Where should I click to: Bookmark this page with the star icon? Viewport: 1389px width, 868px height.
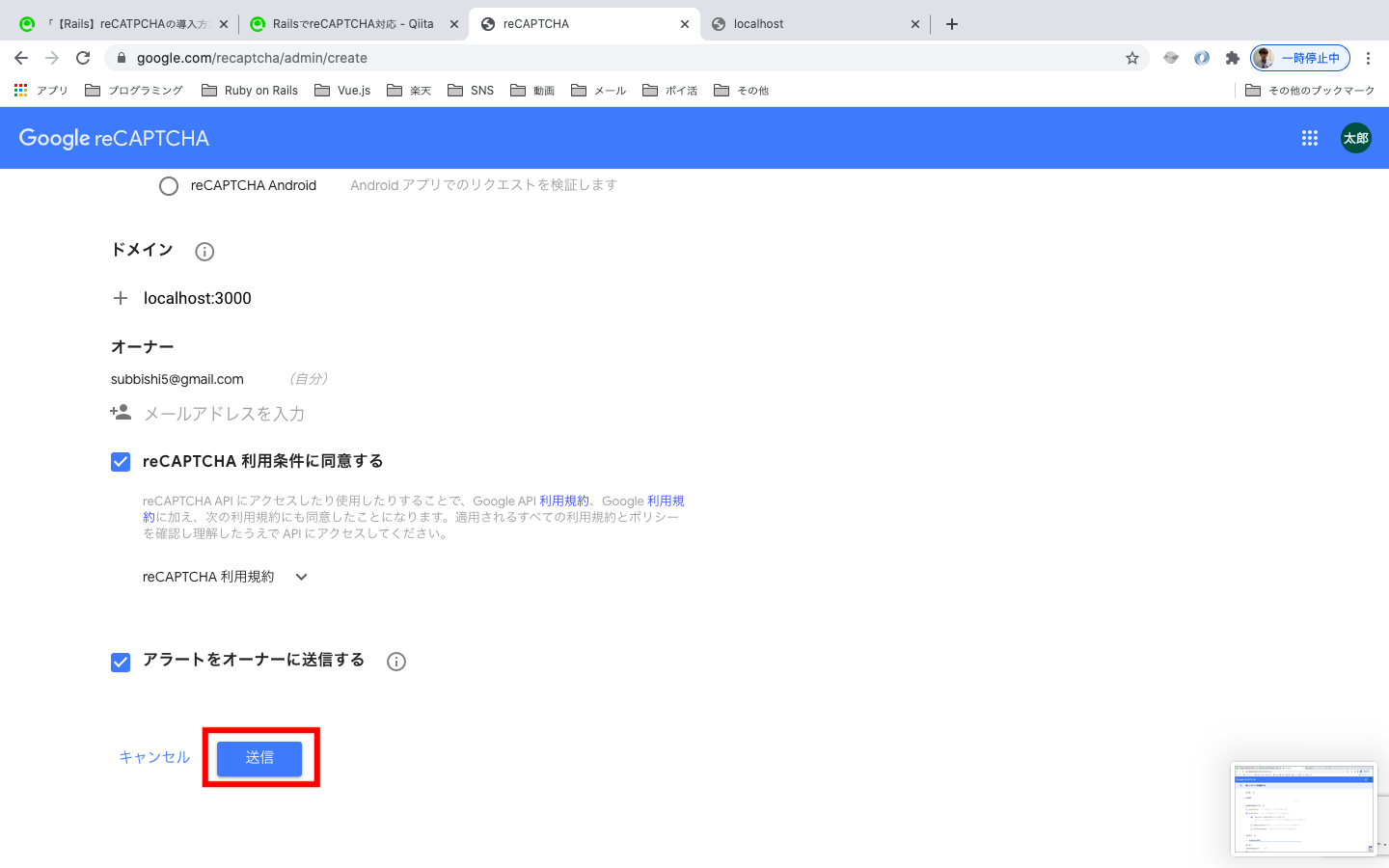1132,58
